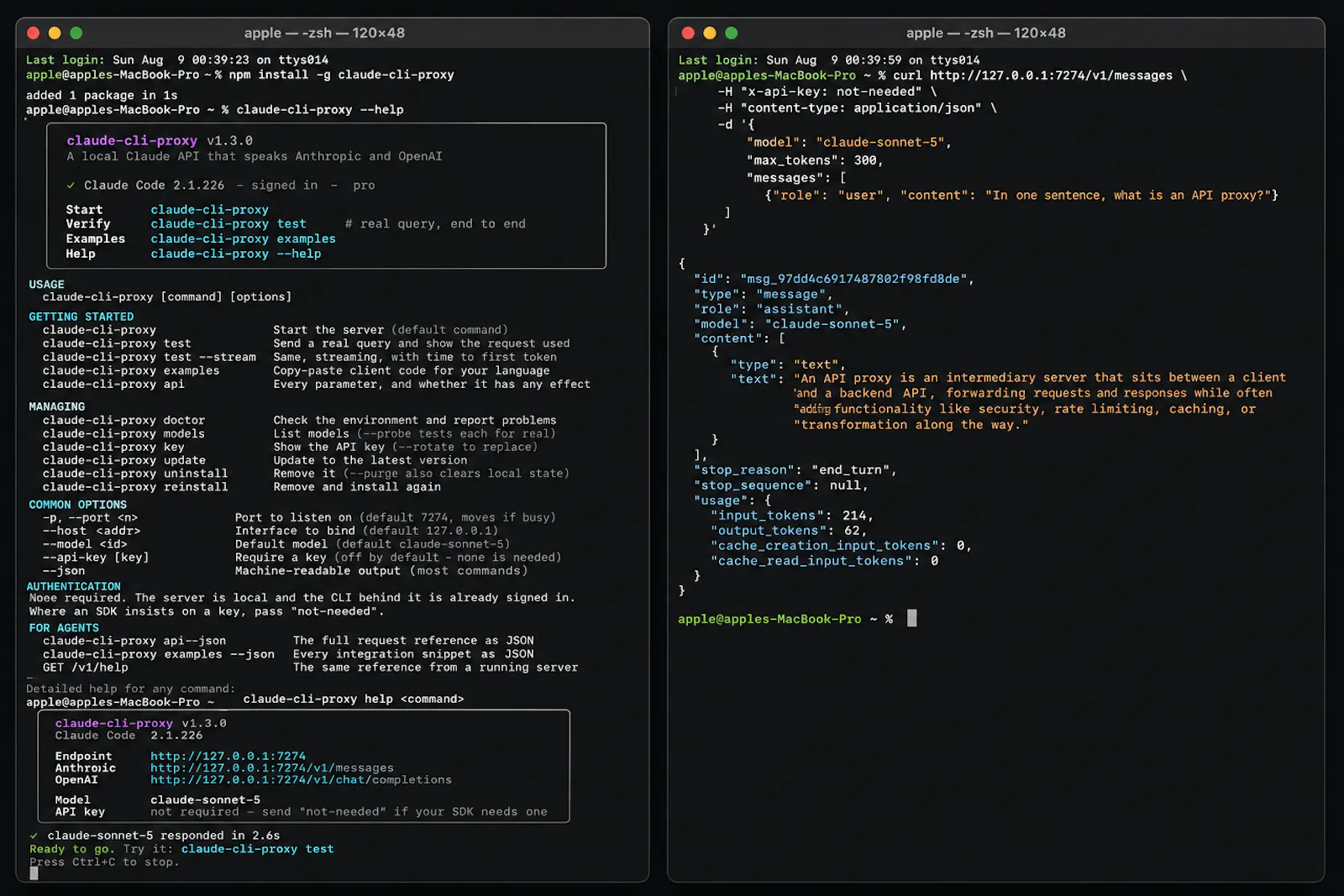Click the 'GET /v1/help' row
The width and height of the screenshot is (1344, 896).
click(x=311, y=668)
